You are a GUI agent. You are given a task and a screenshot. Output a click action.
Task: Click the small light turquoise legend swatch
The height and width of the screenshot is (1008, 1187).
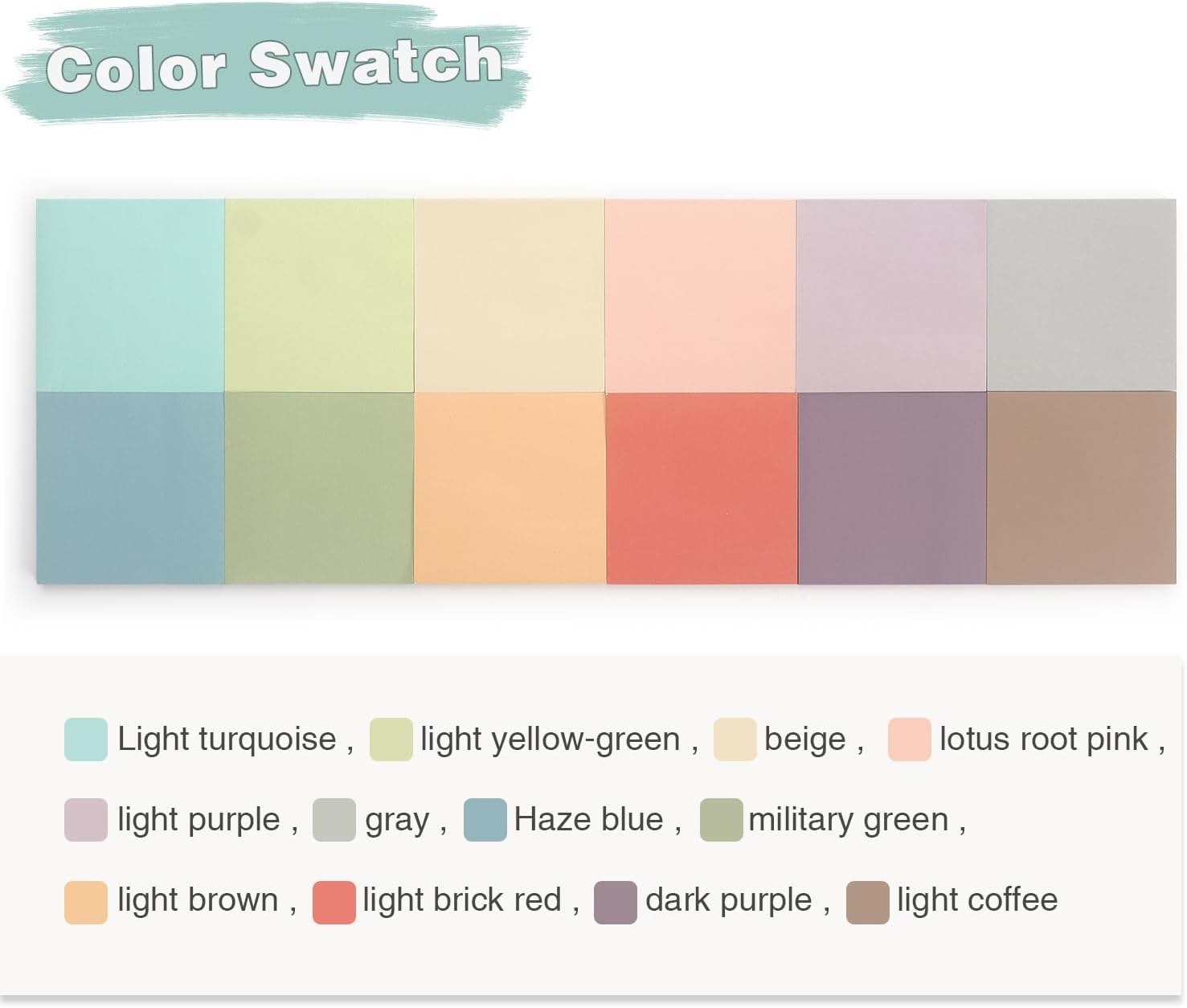[x=86, y=740]
